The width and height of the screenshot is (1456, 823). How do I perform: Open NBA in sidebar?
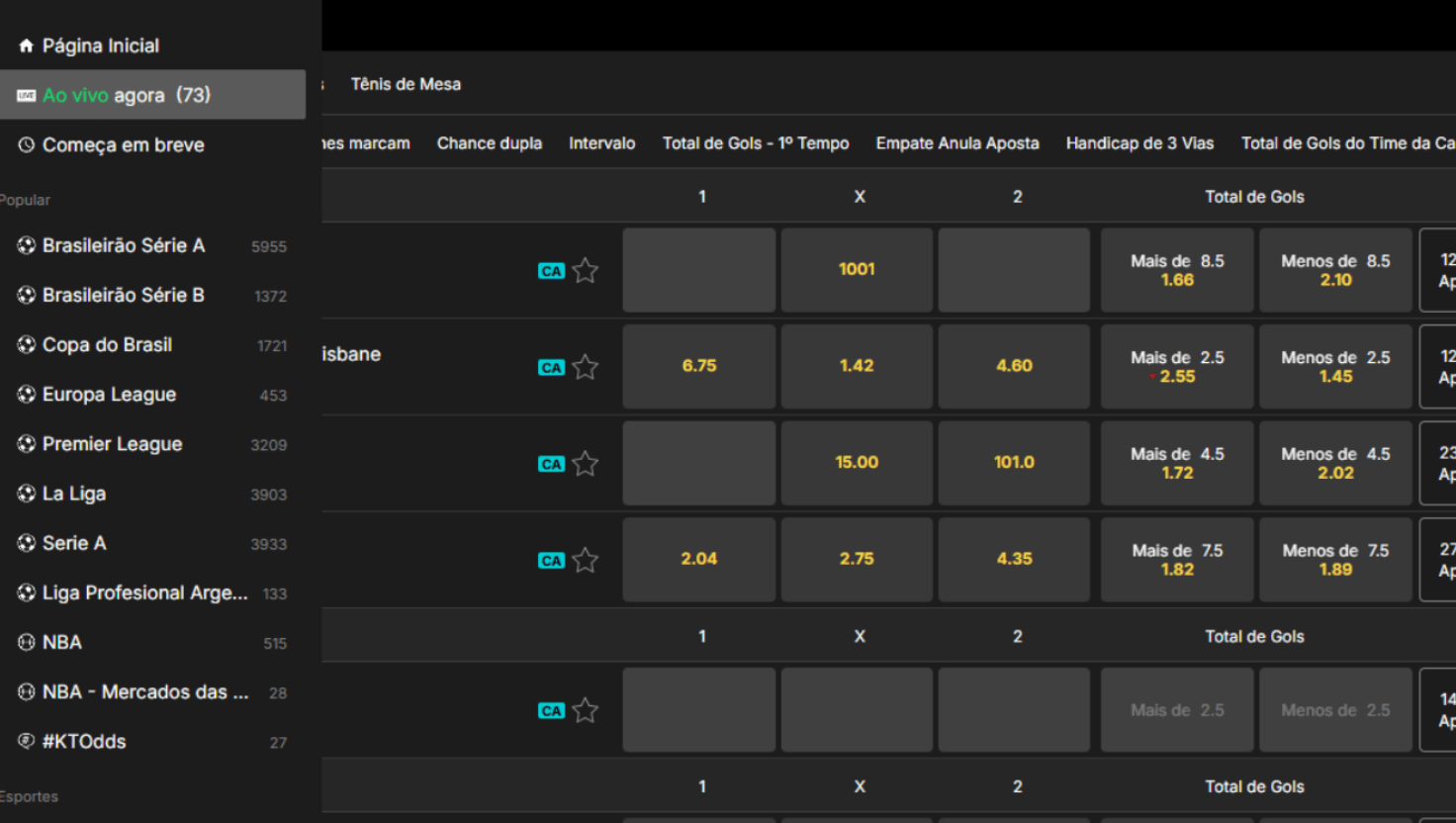152,642
